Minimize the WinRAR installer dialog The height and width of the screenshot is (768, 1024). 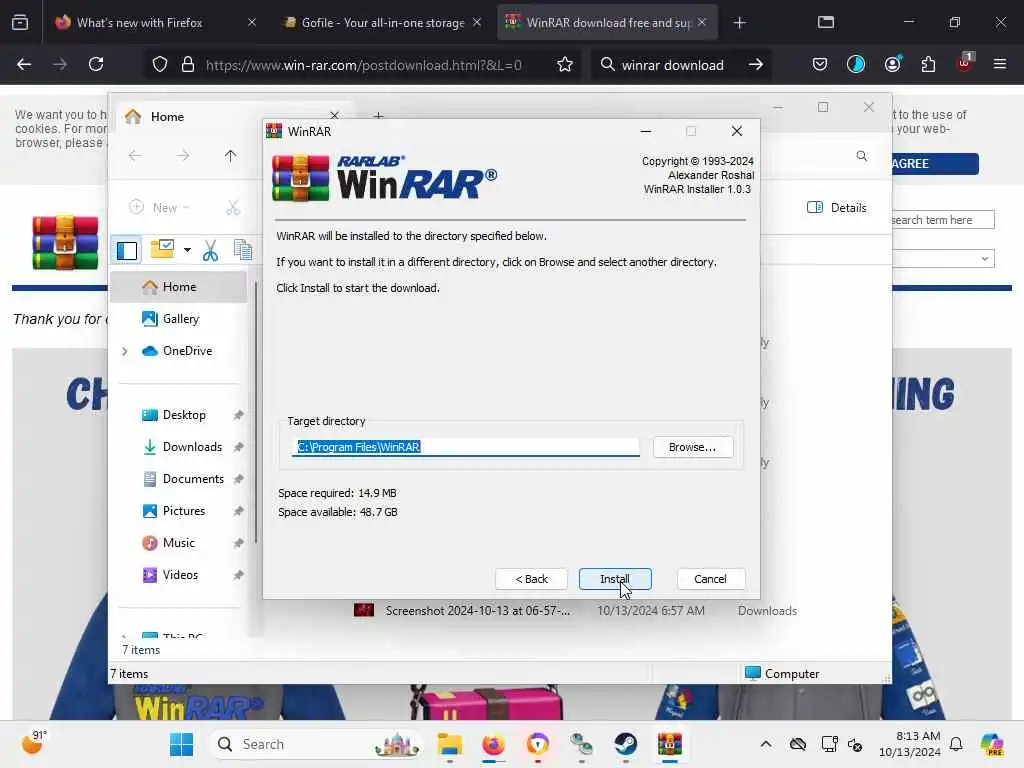pos(645,131)
